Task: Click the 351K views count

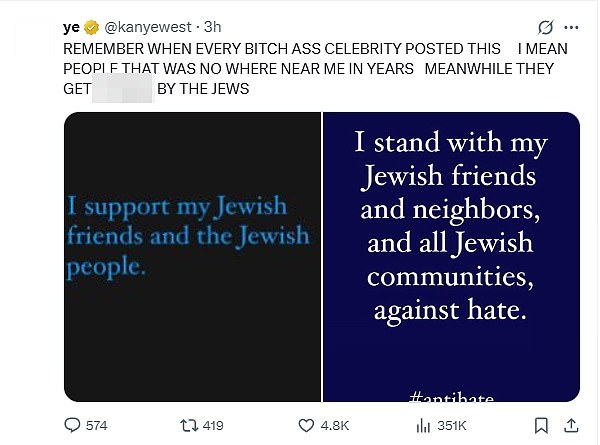Action: click(452, 425)
